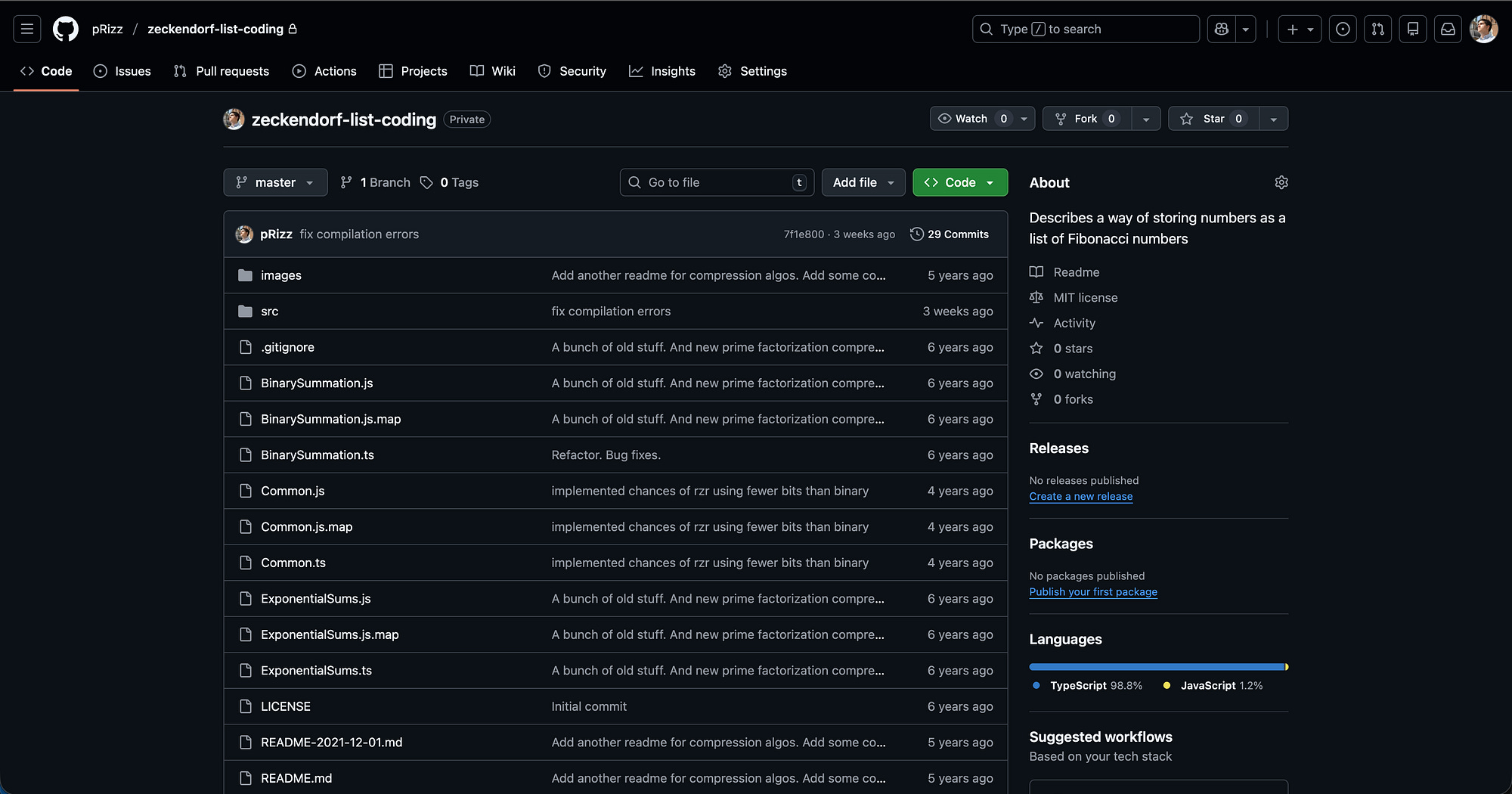Click the 0 forks icon in About
The image size is (1512, 794).
click(1036, 399)
